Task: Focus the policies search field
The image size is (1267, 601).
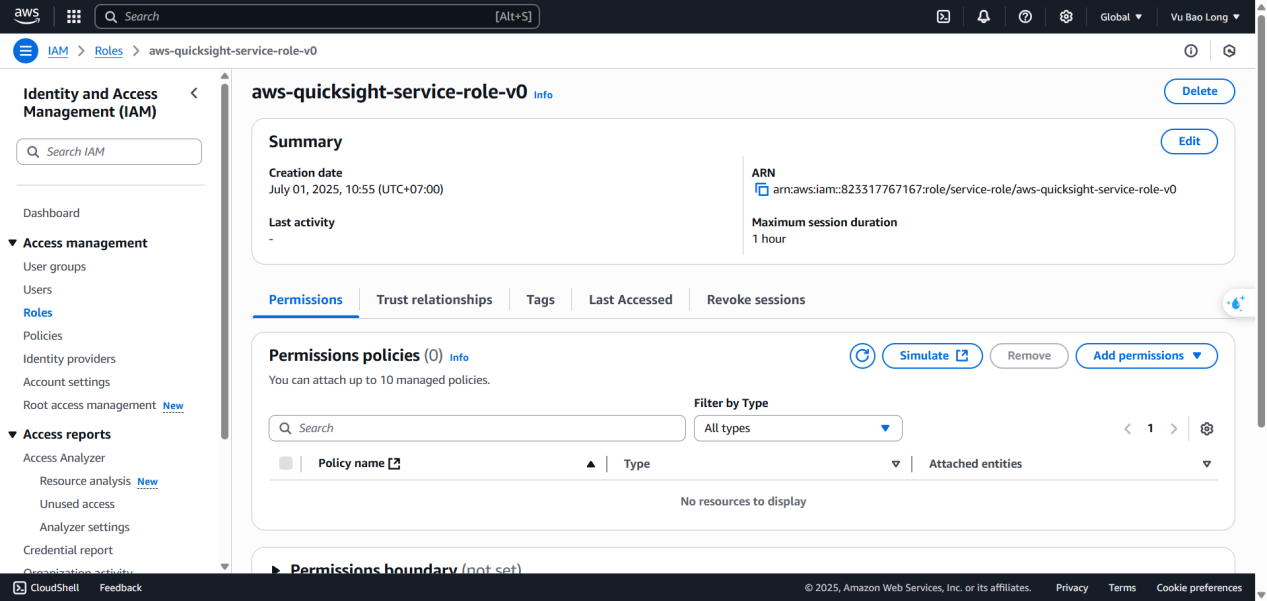Action: [x=477, y=428]
